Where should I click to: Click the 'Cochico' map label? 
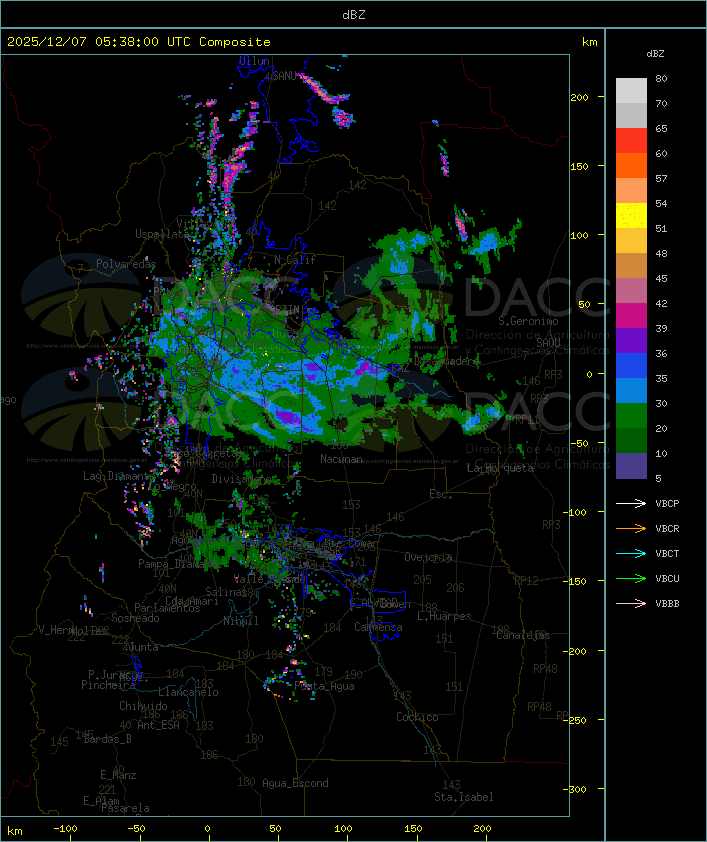(x=417, y=717)
